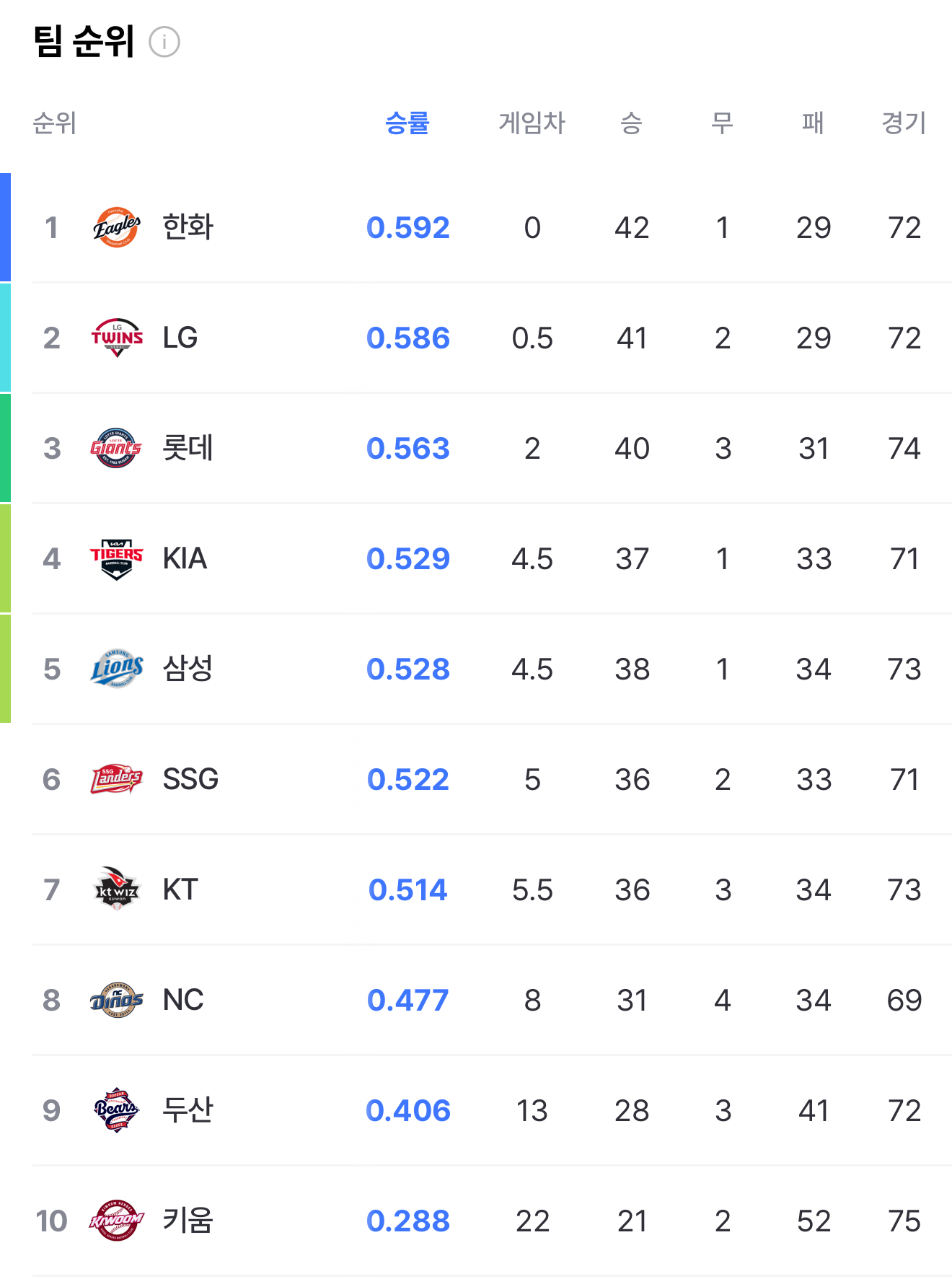Viewport: 952px width, 1279px height.
Task: Click the SSG Landers team logo
Action: [x=117, y=779]
